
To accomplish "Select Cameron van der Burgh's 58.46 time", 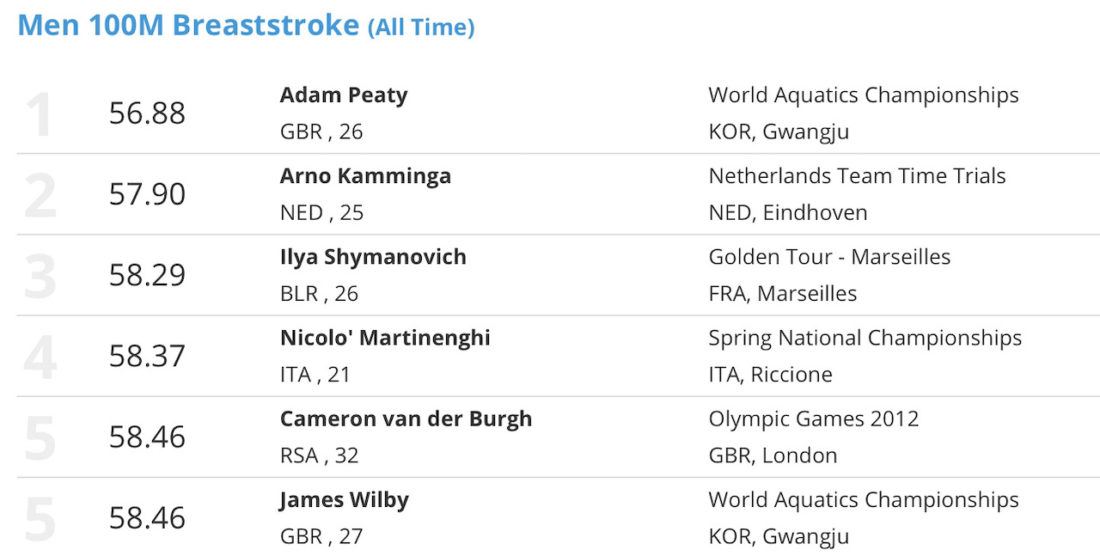I will click(x=147, y=437).
